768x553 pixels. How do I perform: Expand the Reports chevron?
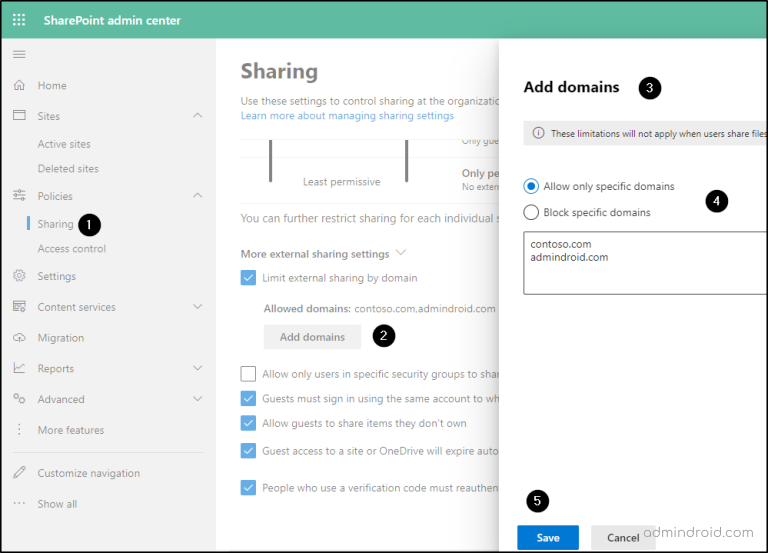tap(197, 368)
